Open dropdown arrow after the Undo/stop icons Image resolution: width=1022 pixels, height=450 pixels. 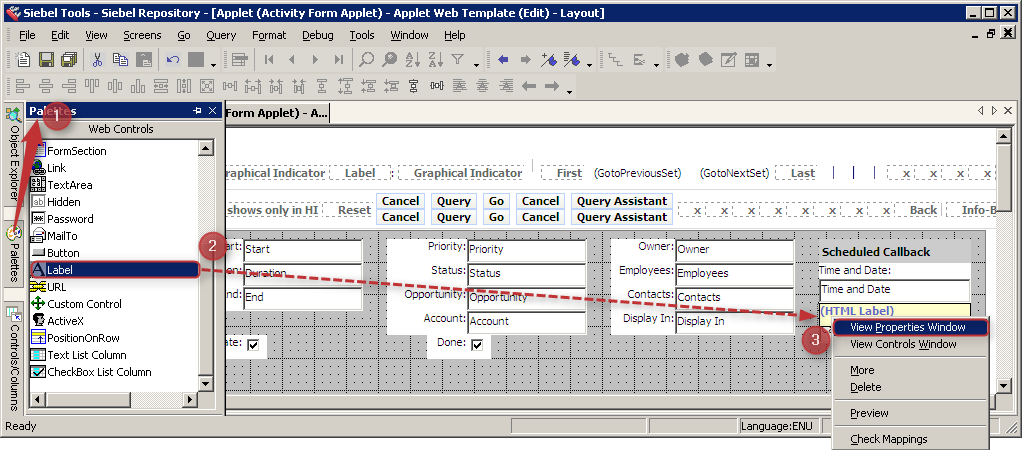click(x=213, y=65)
